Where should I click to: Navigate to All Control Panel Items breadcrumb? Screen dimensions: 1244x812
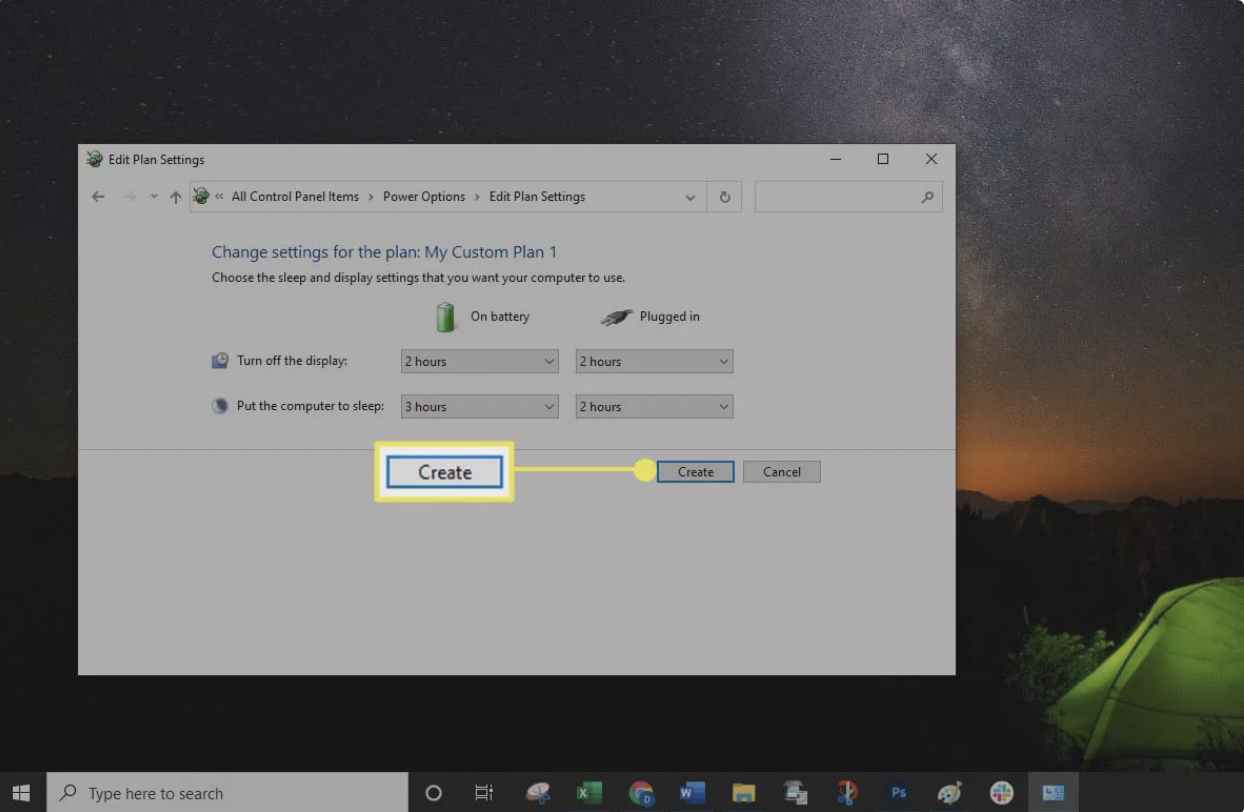(295, 197)
